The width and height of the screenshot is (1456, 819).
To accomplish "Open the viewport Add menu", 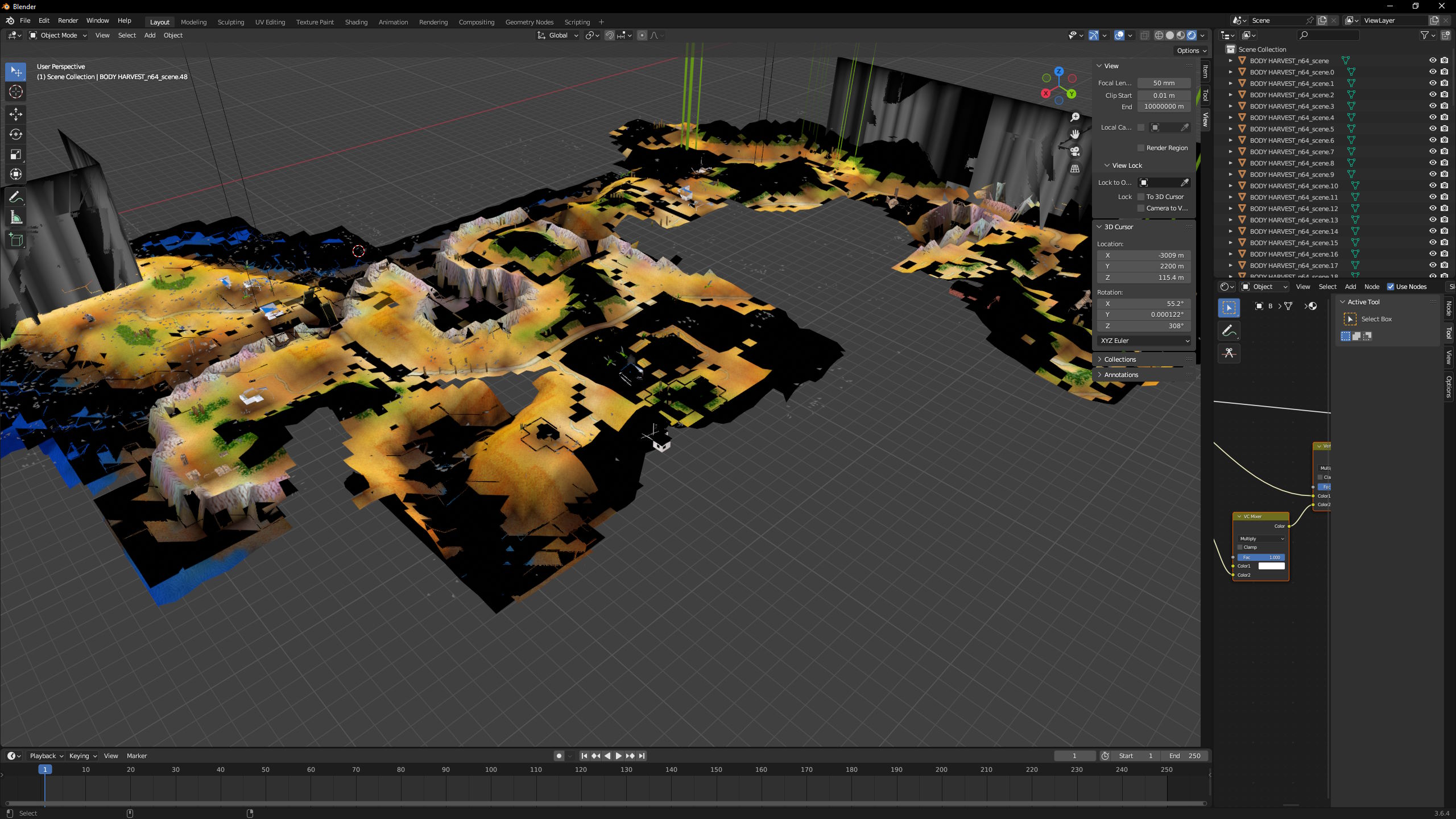I will tap(150, 35).
